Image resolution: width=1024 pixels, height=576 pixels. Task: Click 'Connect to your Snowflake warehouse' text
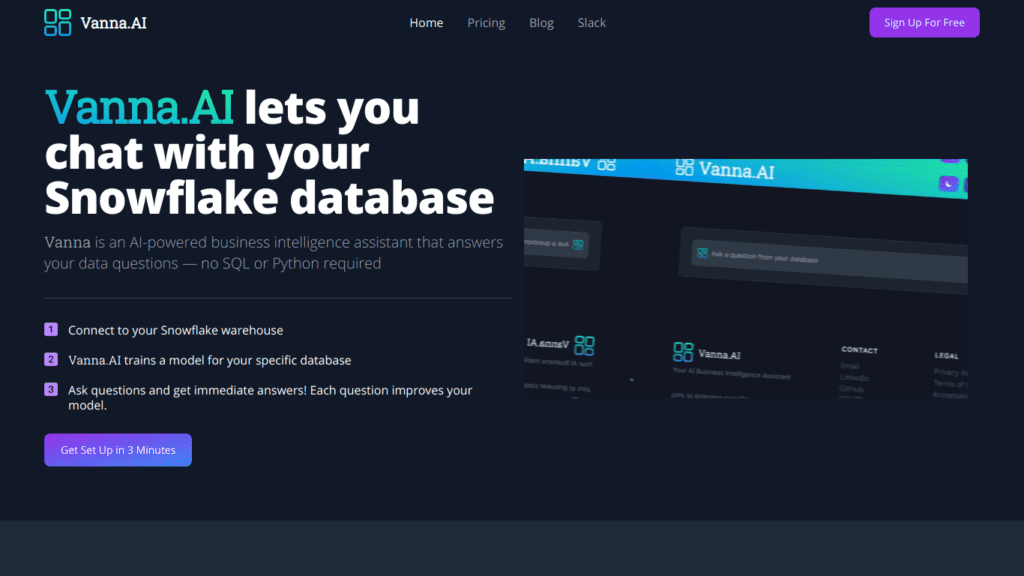point(175,330)
